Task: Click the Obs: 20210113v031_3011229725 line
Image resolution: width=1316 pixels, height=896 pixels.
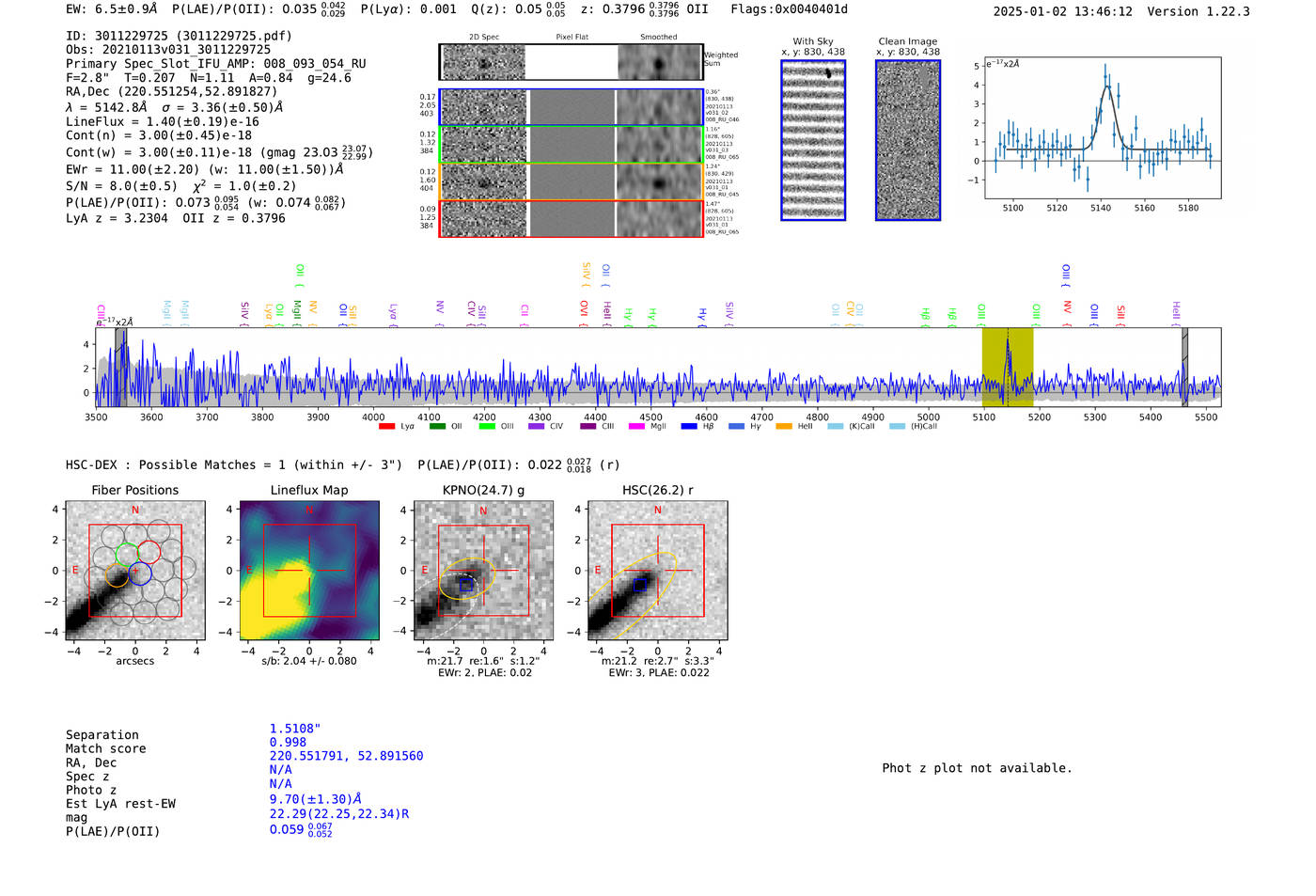Action: click(168, 49)
